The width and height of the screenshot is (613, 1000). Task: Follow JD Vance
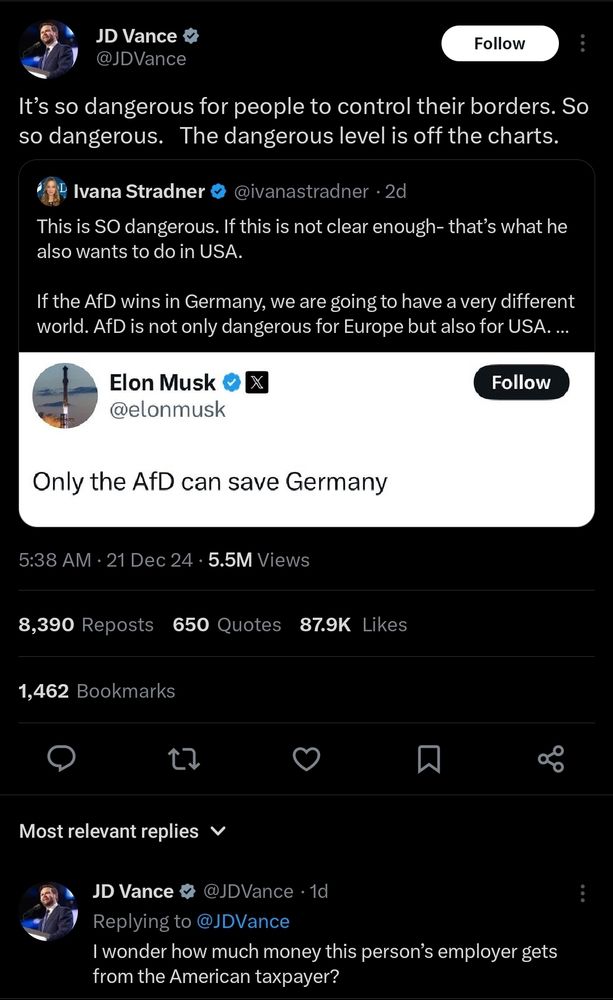tap(499, 43)
